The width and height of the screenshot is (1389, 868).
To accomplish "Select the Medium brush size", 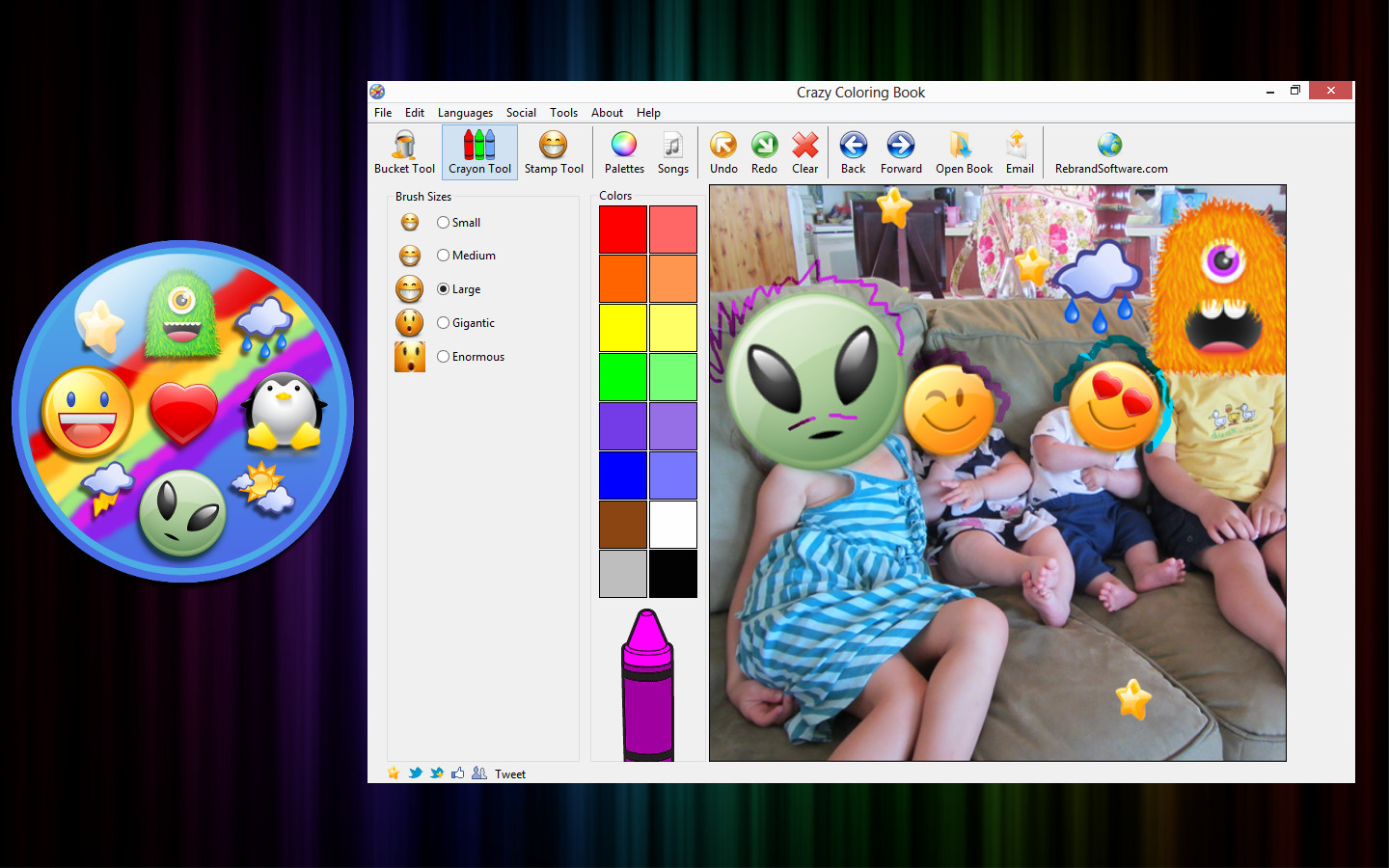I will click(x=466, y=256).
